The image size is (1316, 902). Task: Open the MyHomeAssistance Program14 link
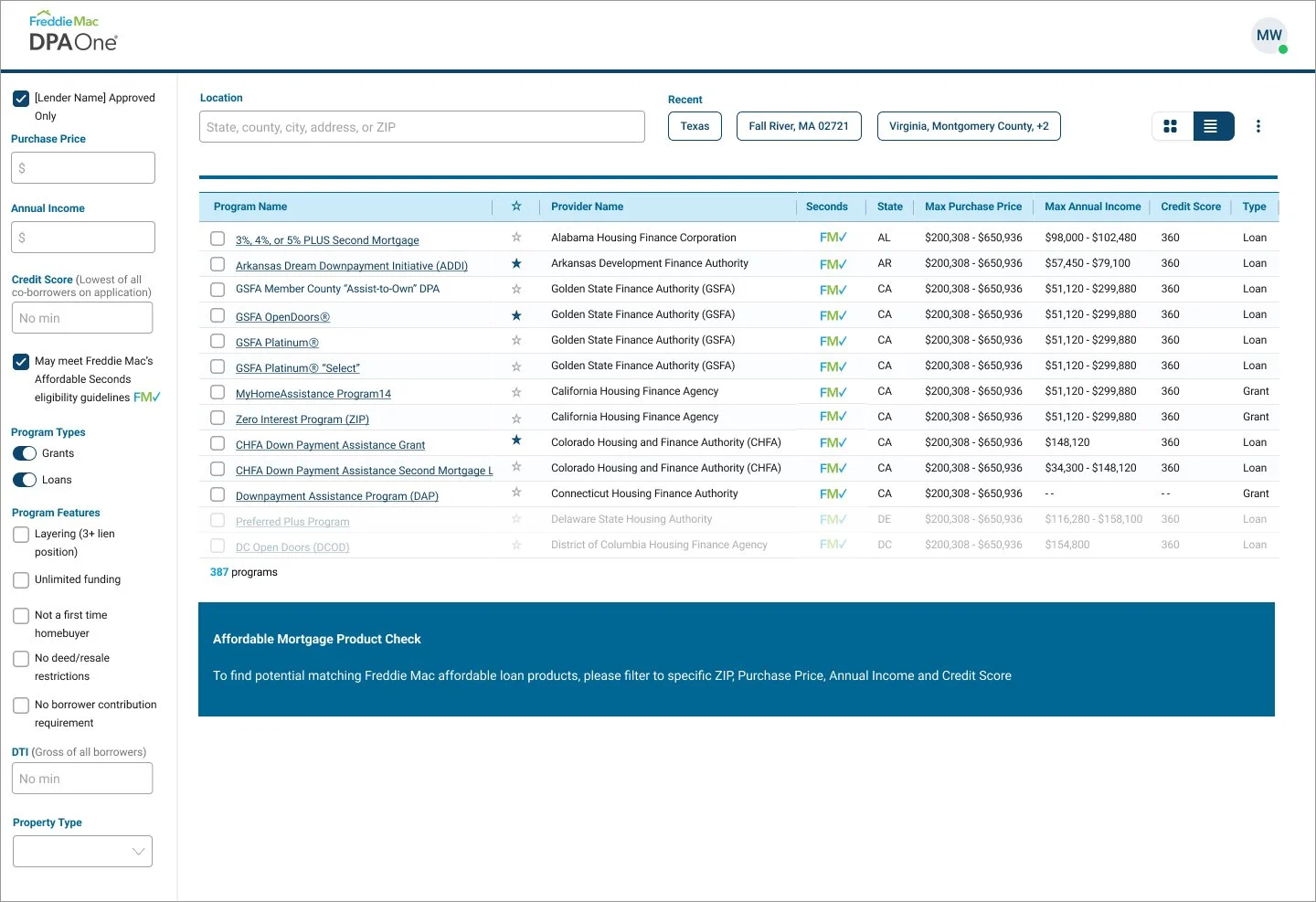pos(313,394)
